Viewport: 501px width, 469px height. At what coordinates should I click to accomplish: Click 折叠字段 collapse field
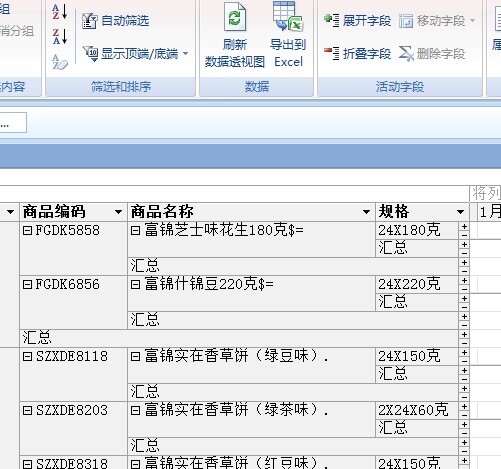358,53
